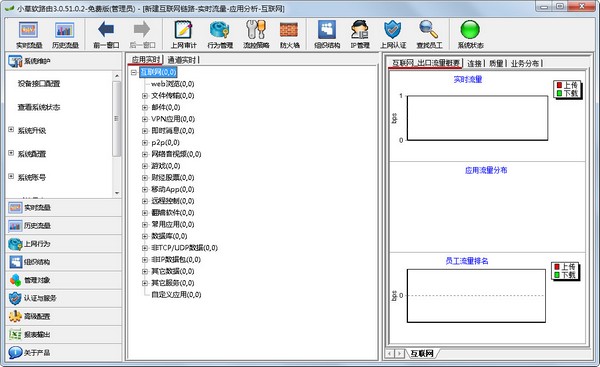The width and height of the screenshot is (600, 367).
Task: Check the green 系统状态 indicator
Action: (x=470, y=35)
